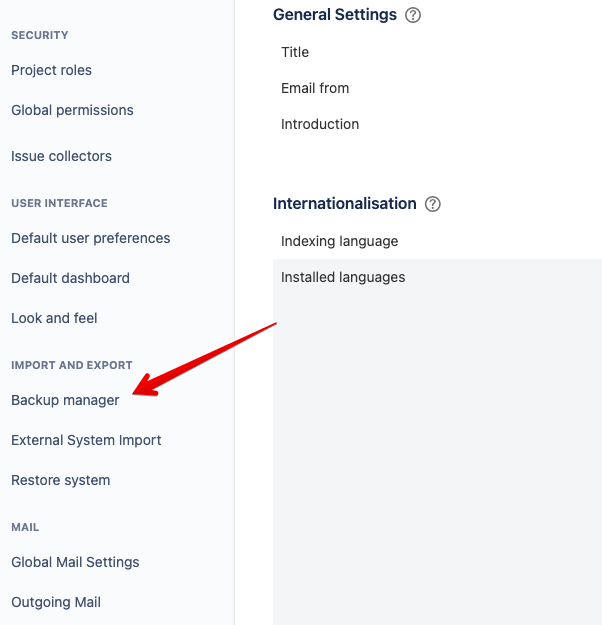Click help icon next to General Settings

pos(413,15)
